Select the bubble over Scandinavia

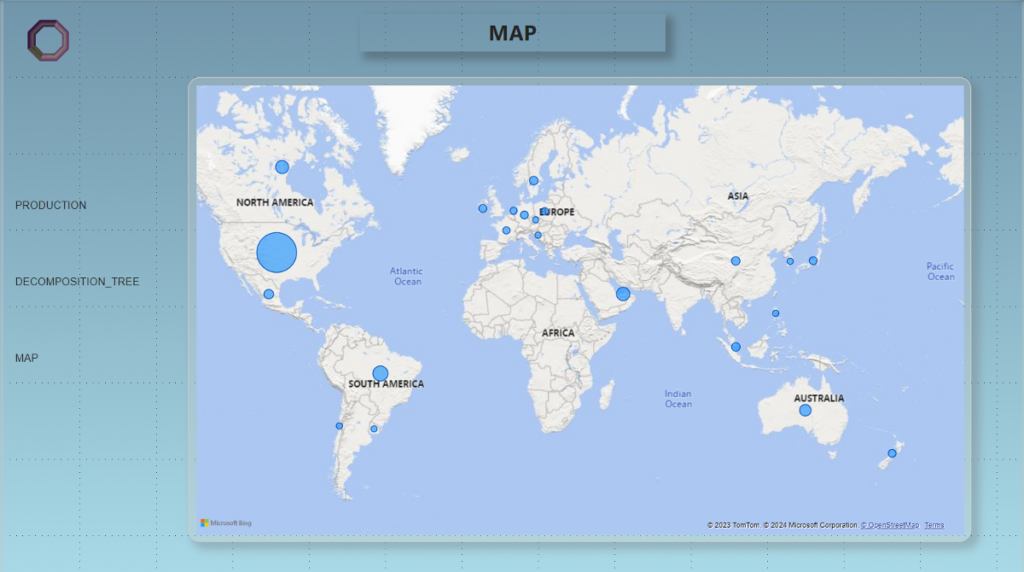[x=534, y=181]
